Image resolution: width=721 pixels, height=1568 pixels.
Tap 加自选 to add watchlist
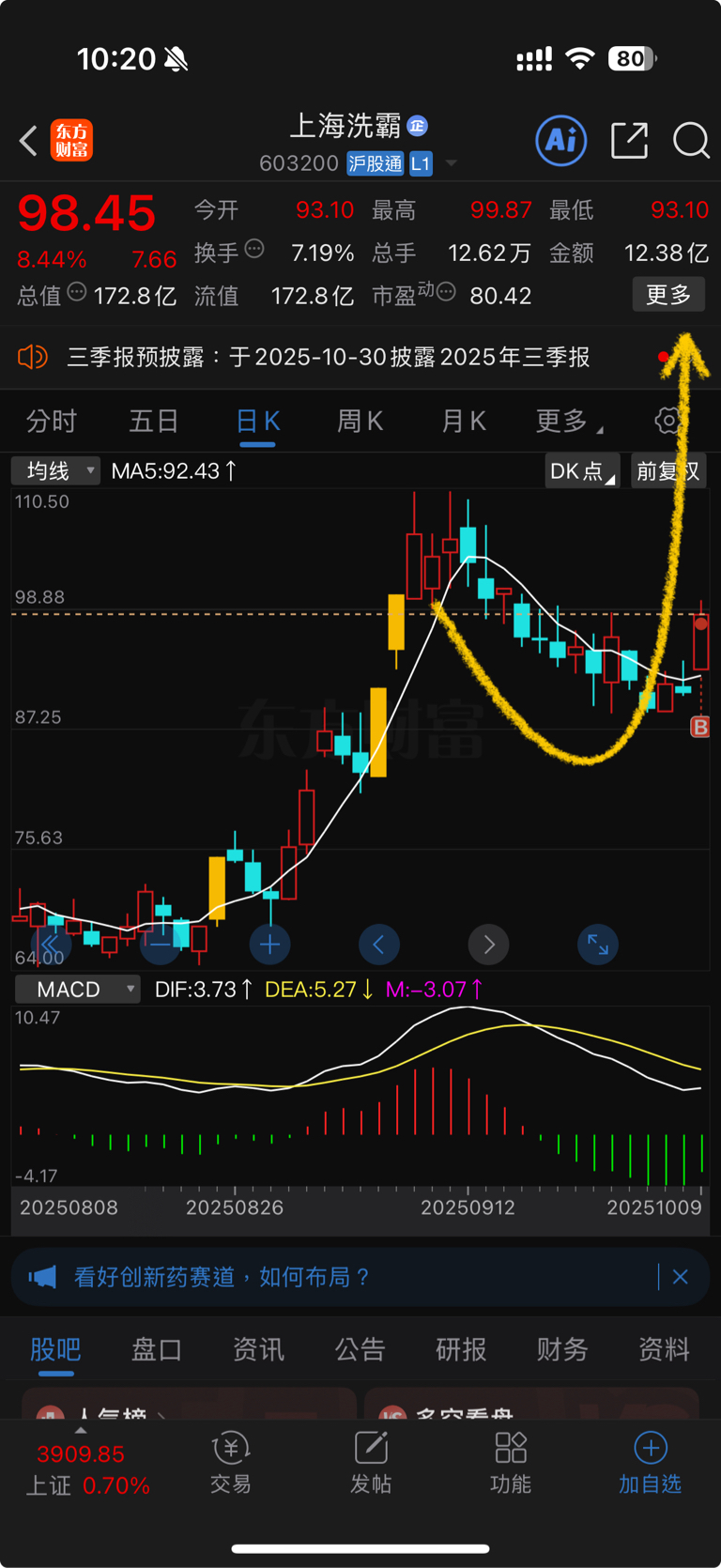click(650, 1463)
